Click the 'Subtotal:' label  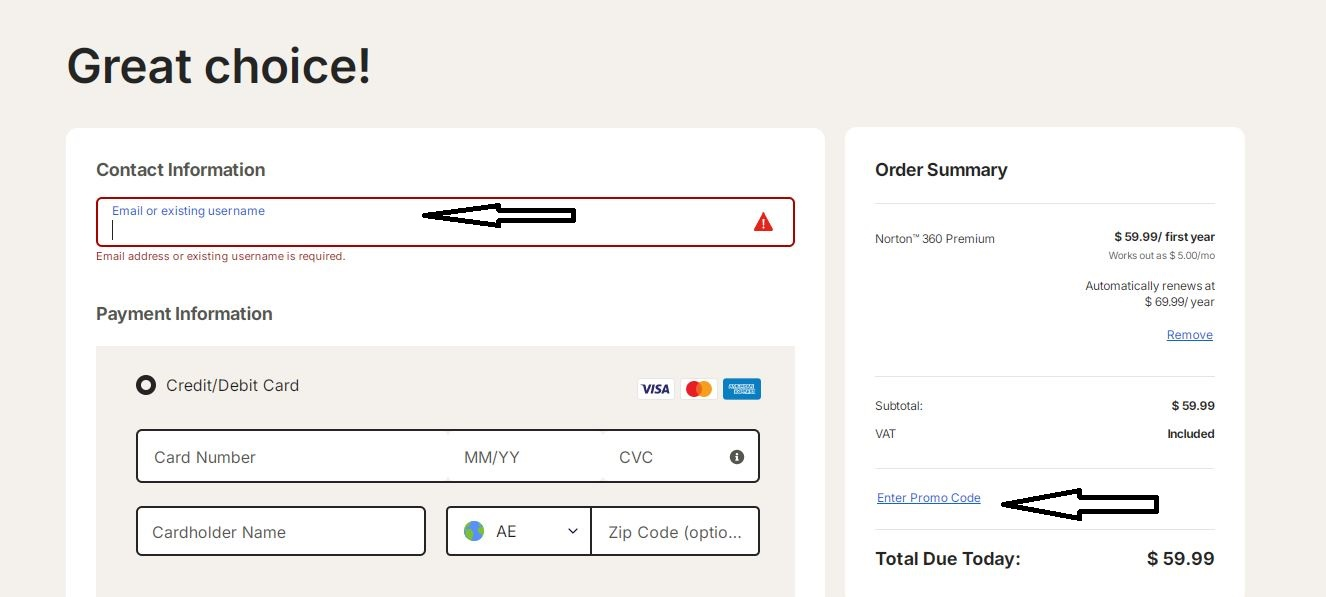click(899, 406)
